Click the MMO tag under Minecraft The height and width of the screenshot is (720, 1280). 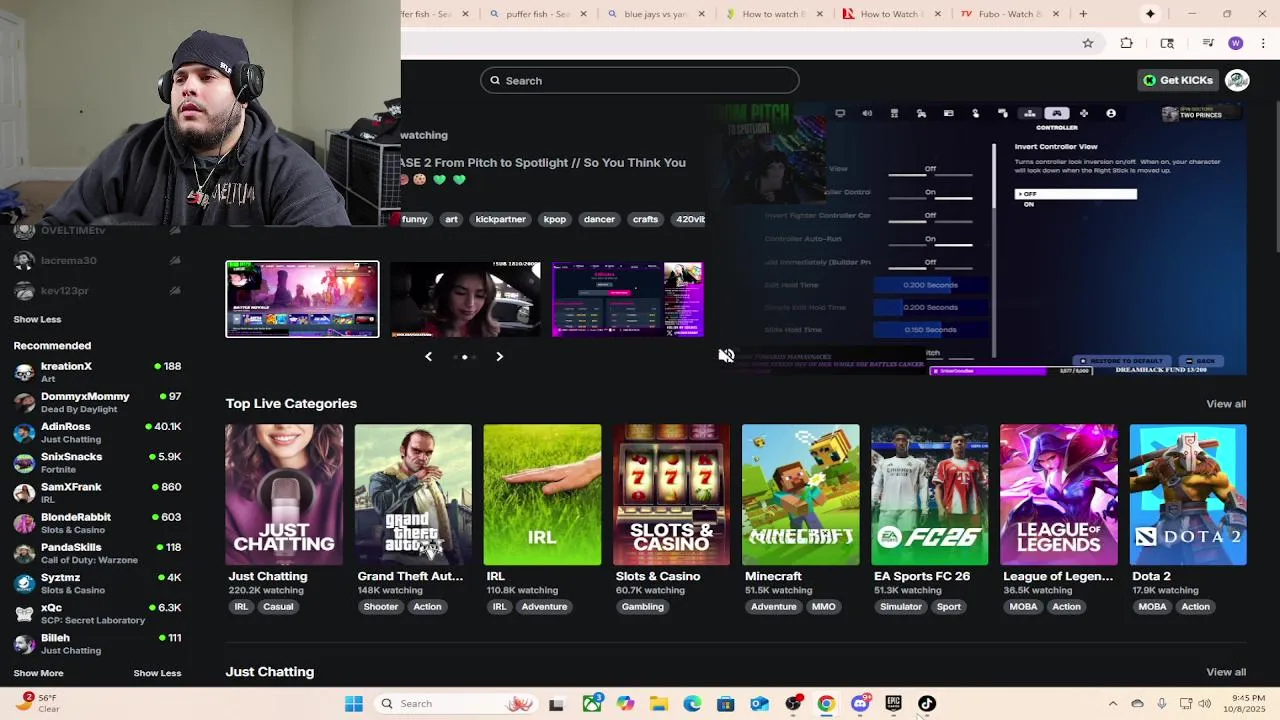(824, 607)
